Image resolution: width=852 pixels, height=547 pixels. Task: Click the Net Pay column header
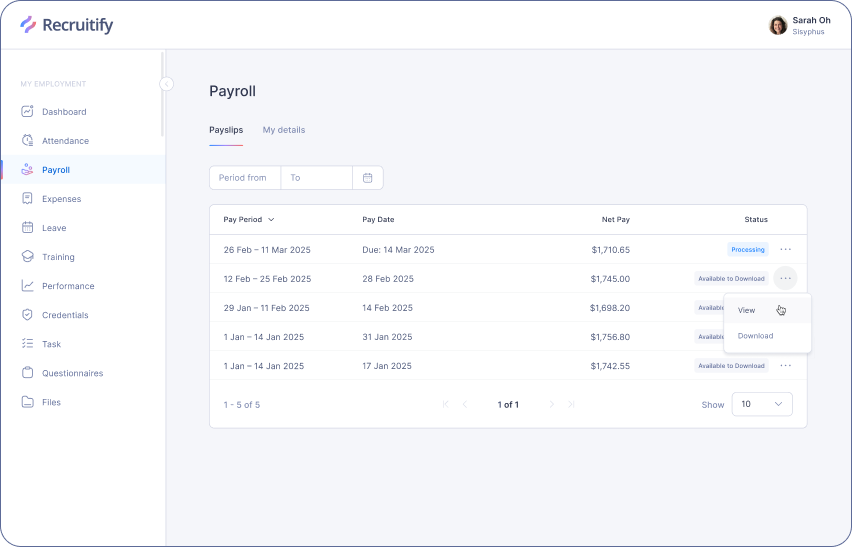click(x=616, y=219)
